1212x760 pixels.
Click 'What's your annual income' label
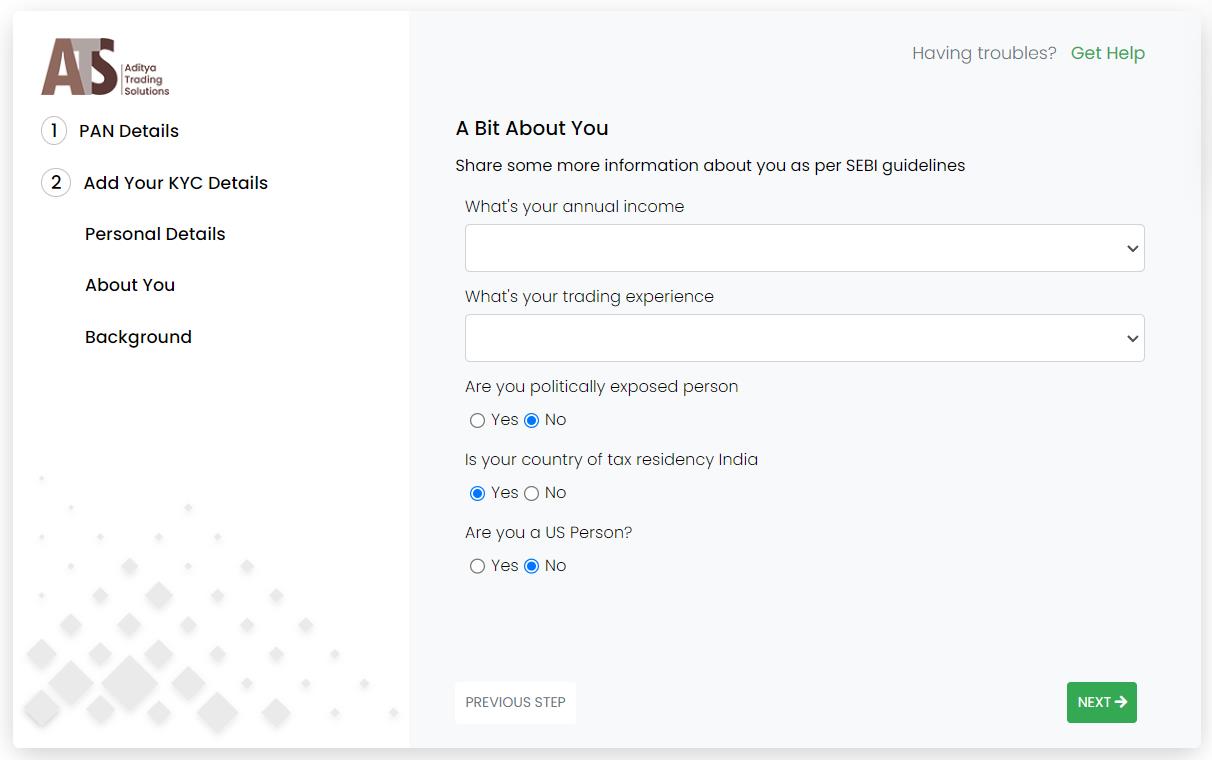pos(575,207)
